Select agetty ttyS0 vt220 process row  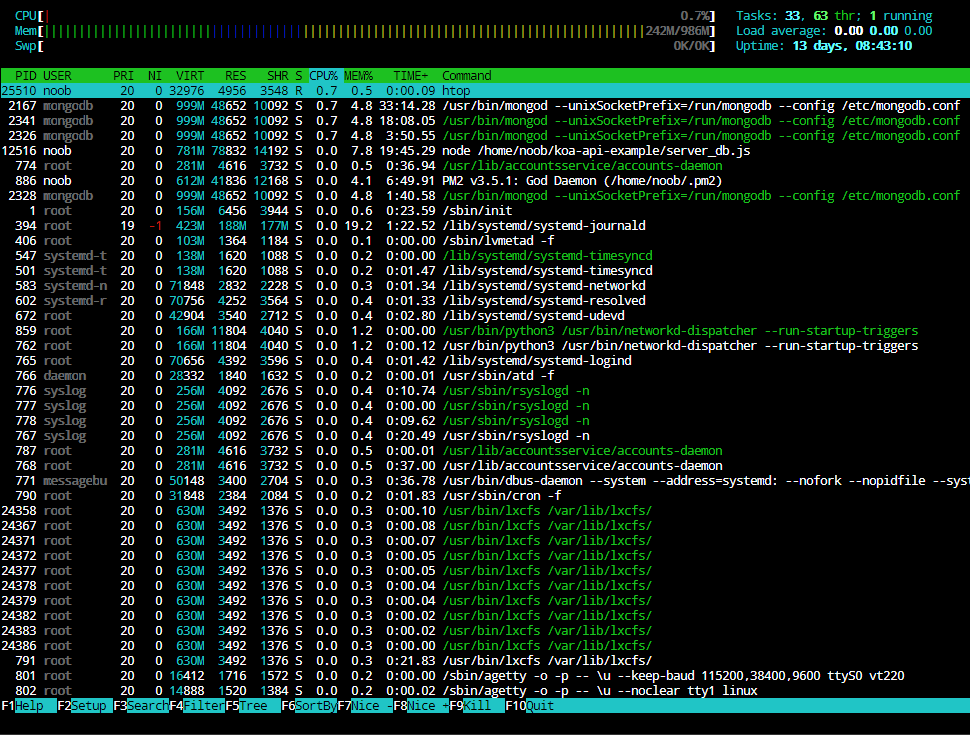485,676
